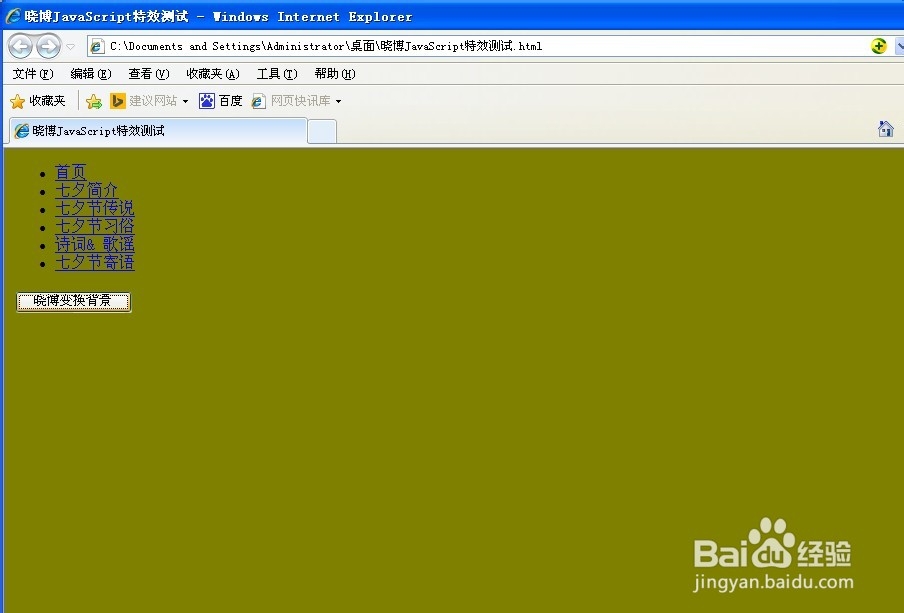The height and width of the screenshot is (613, 904).
Task: Open the Home page icon
Action: coord(885,128)
